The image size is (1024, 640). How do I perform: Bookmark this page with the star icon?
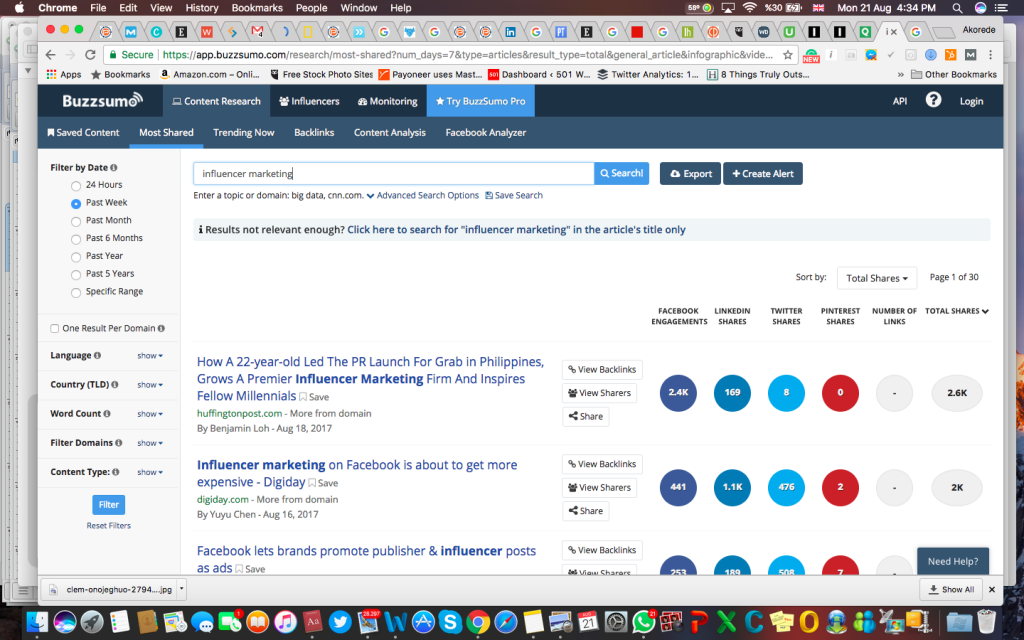click(788, 55)
